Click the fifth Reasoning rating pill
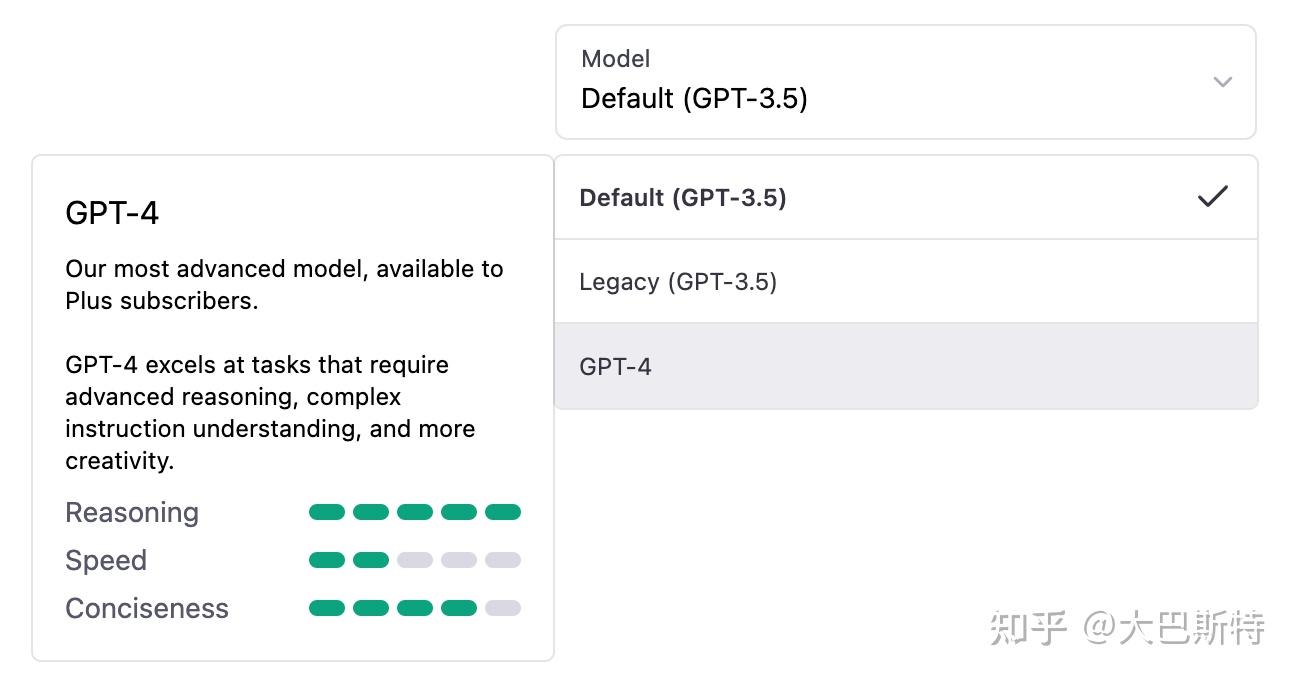Image resolution: width=1298 pixels, height=680 pixels. click(503, 512)
